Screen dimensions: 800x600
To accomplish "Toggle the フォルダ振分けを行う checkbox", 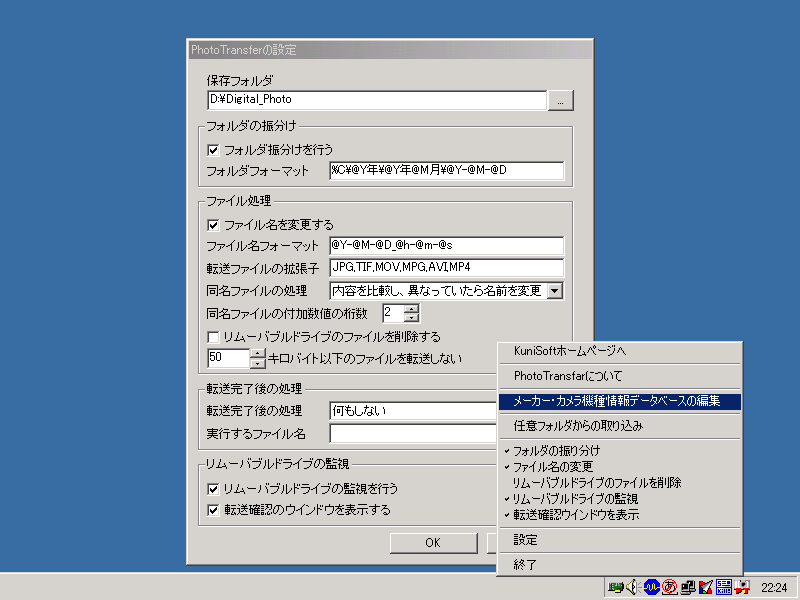I will 213,150.
